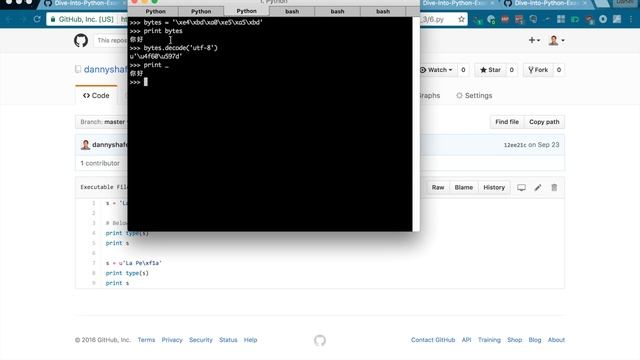Viewport: 640px width, 360px height.
Task: Open the footer Help link
Action: pos(251,340)
